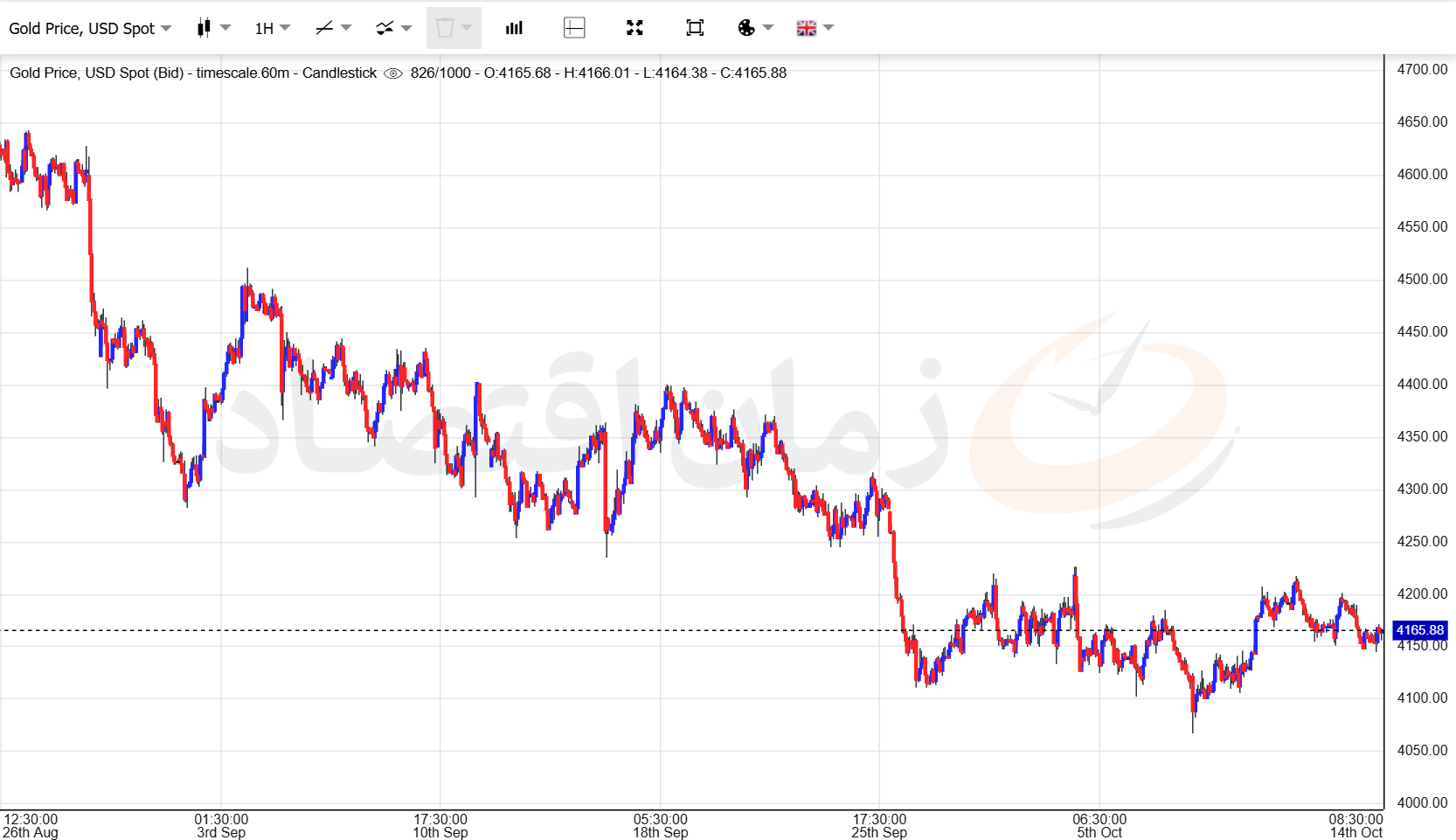The image size is (1456, 840).
Task: Open the UK flag language selector
Action: click(x=807, y=28)
